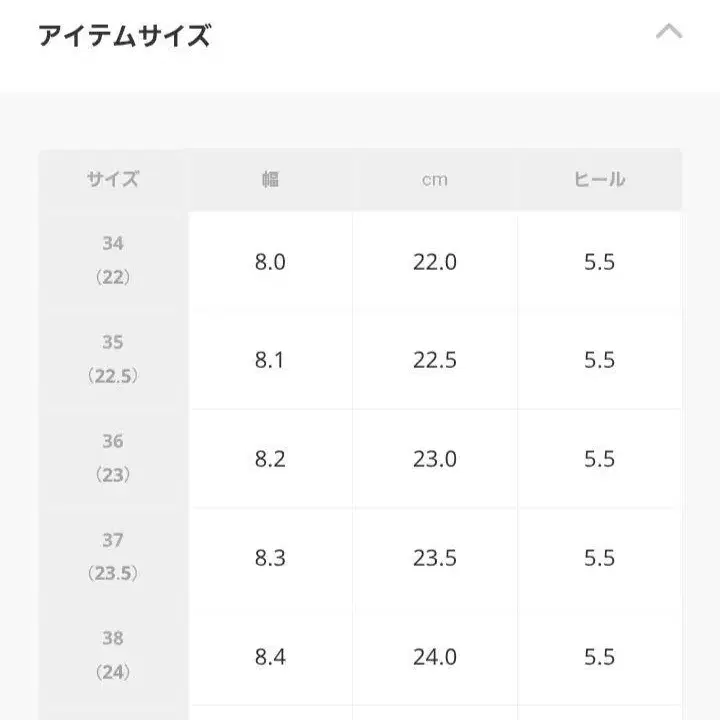Screen dimensions: 720x720
Task: Click the 8.4 width cell
Action: coord(270,657)
